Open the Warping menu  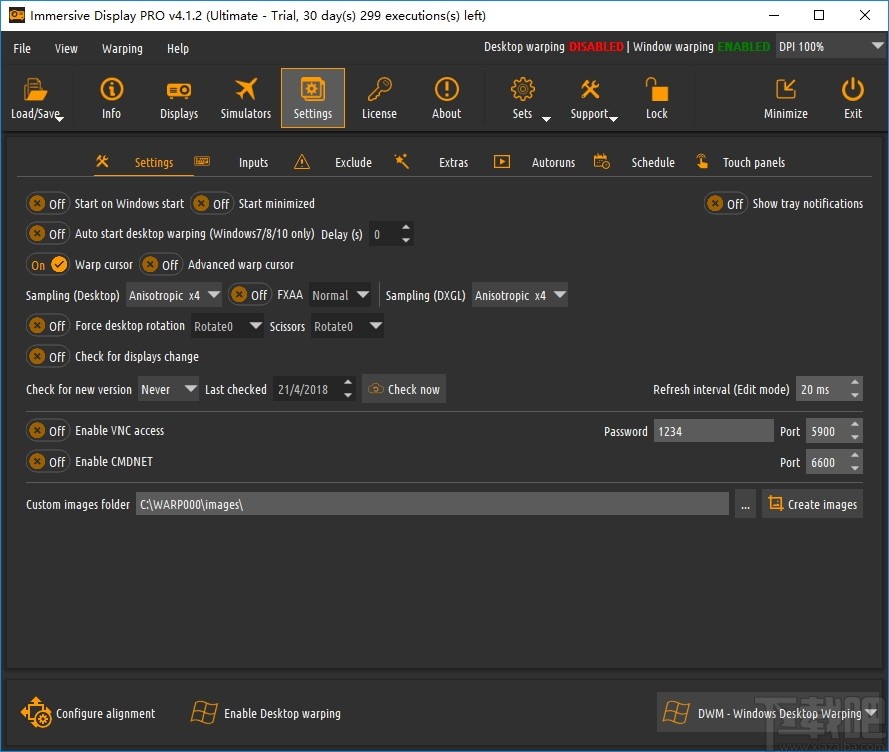(x=122, y=48)
